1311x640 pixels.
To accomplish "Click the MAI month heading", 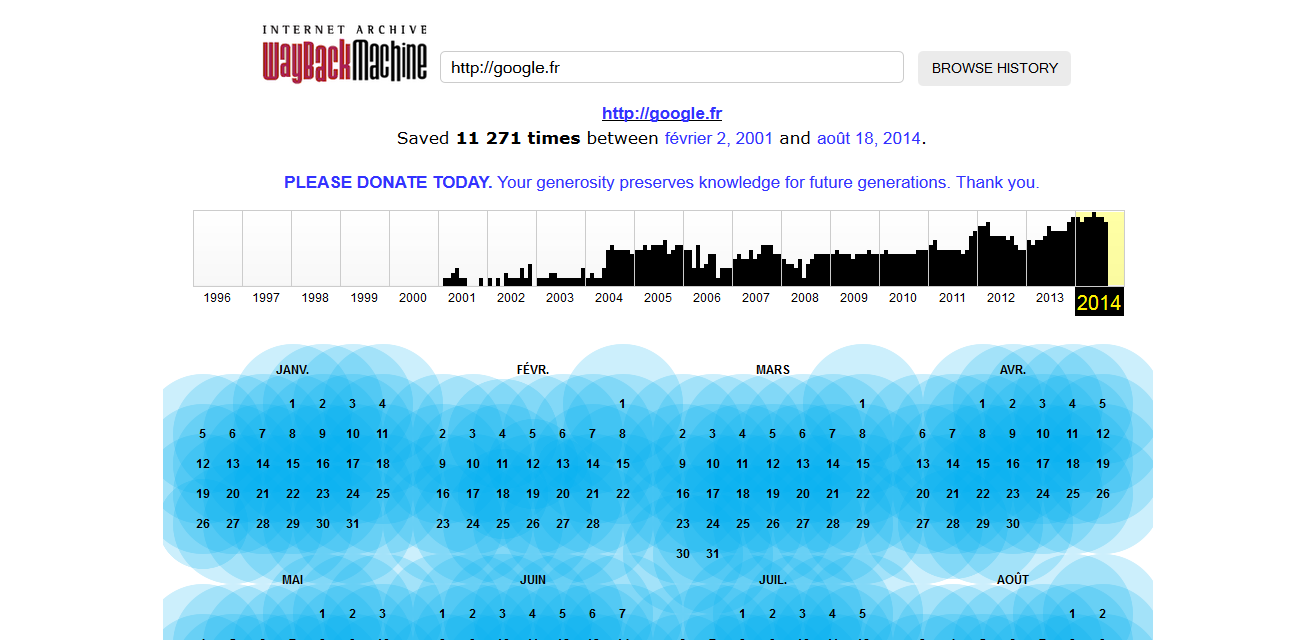I will point(293,580).
